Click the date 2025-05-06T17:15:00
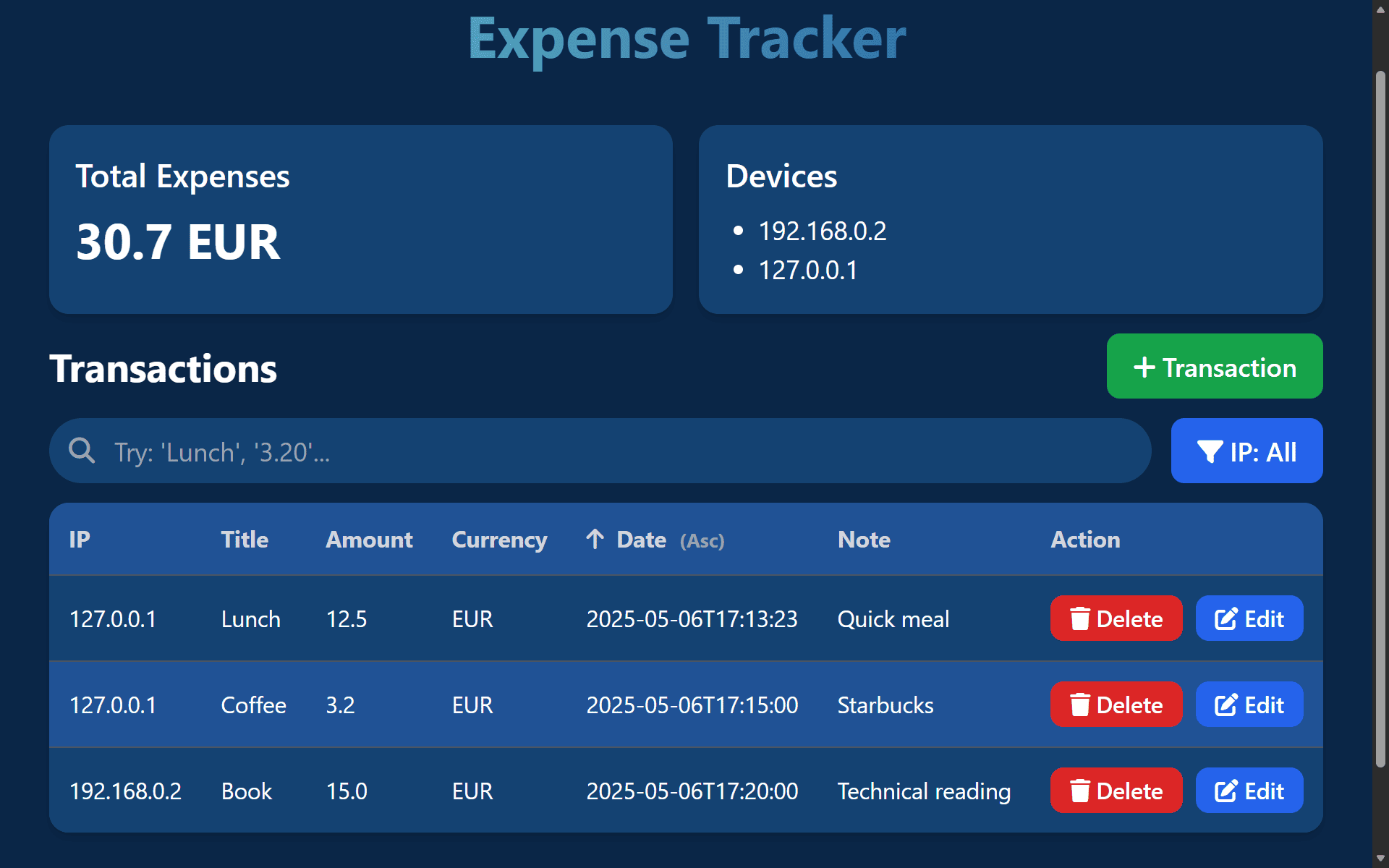Image resolution: width=1389 pixels, height=868 pixels. pos(692,705)
